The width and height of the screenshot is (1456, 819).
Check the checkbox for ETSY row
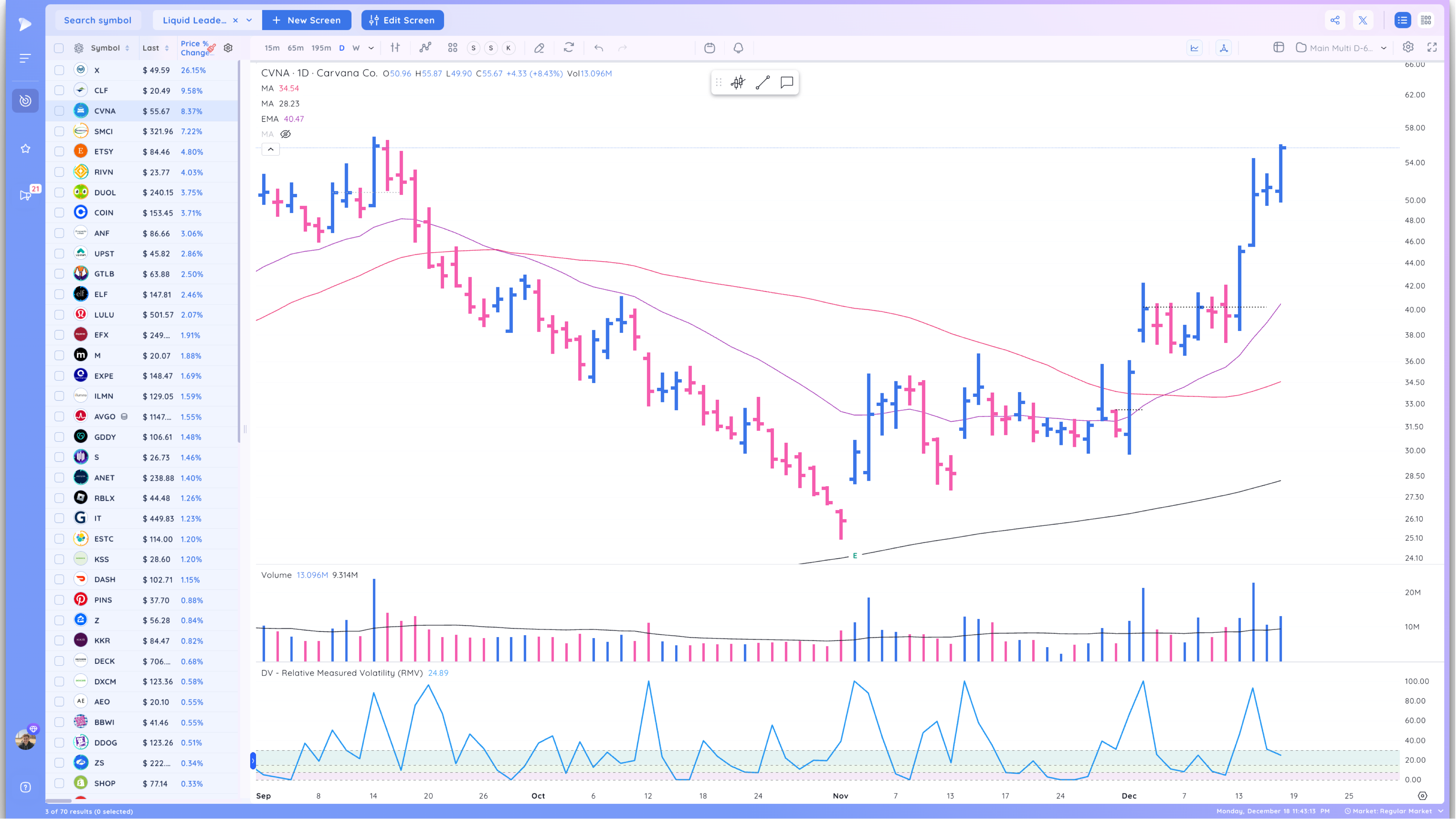tap(59, 152)
